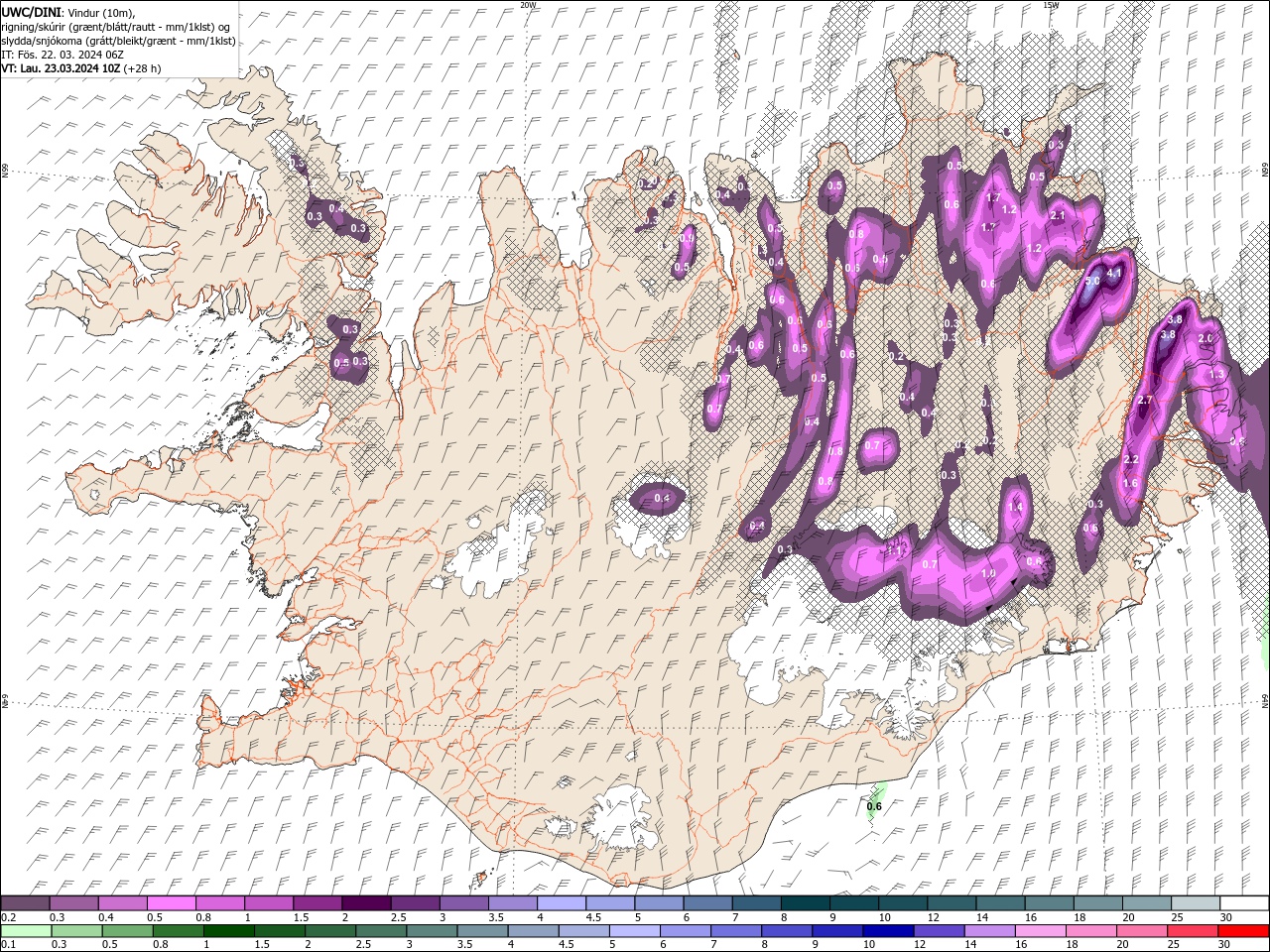Click the 2.1 value in the northeast
This screenshot has width=1270, height=952.
click(x=1057, y=215)
